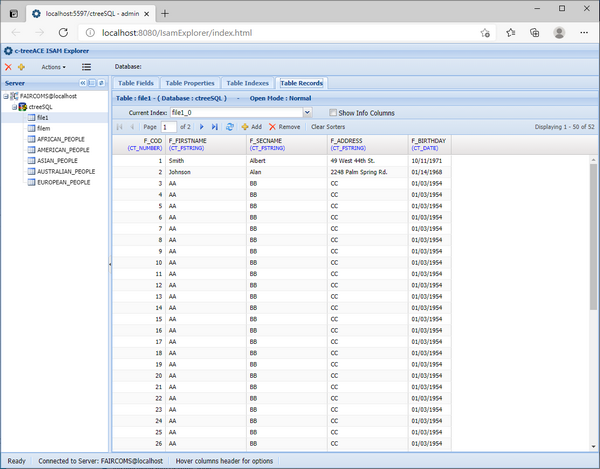
Task: Collapse the ctreeSQL database tree node
Action: 15,107
